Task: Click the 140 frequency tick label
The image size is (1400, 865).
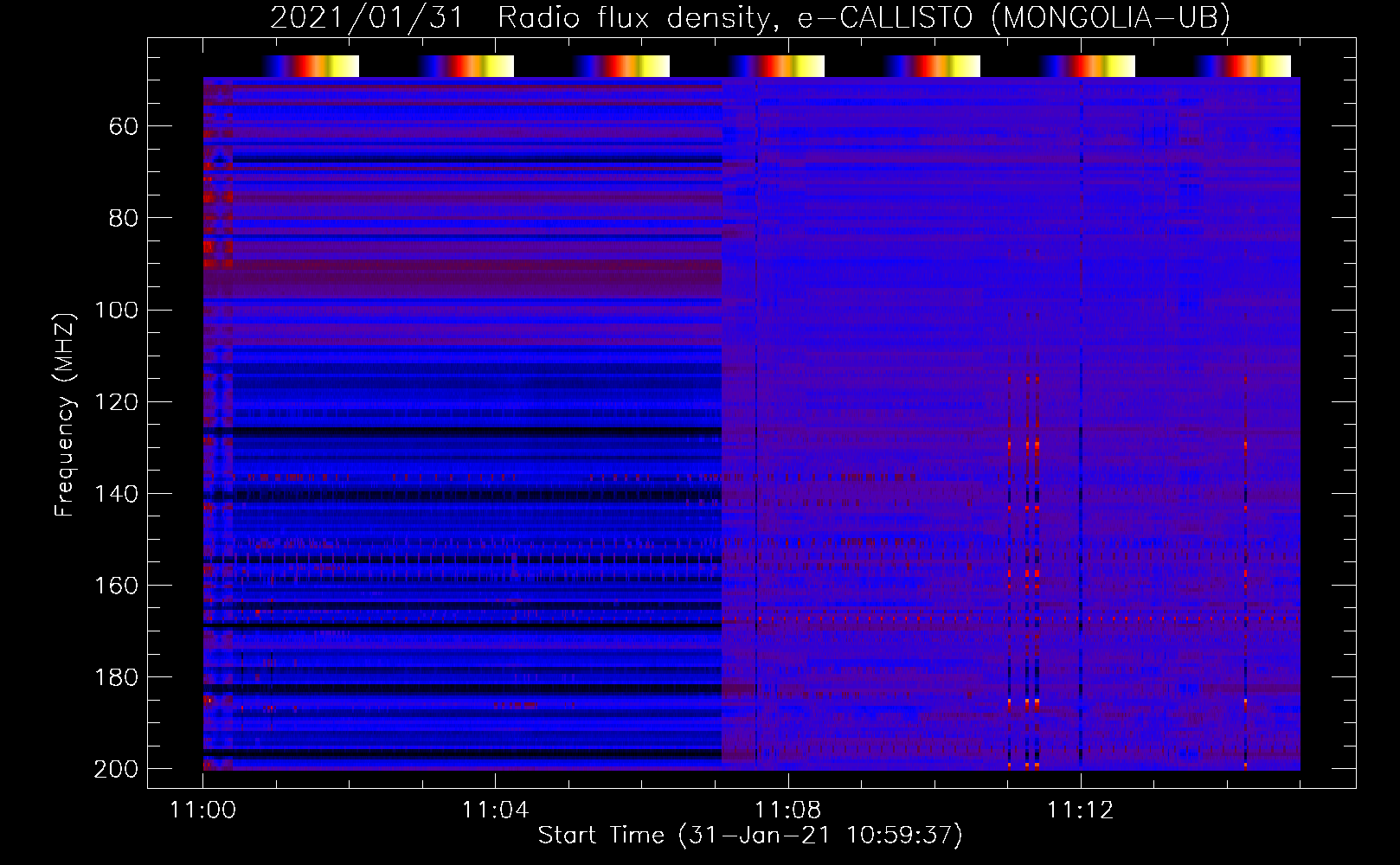Action: [116, 494]
